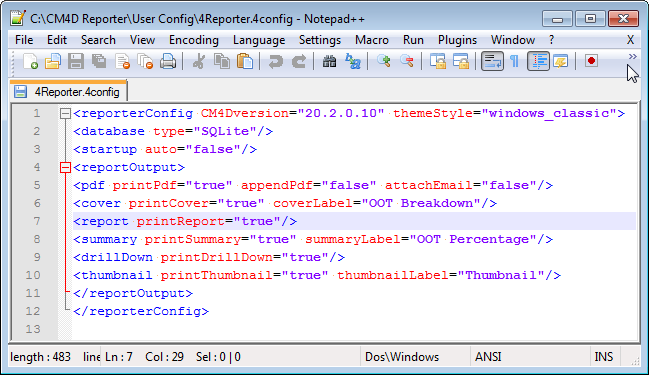Click the coverLabel attribute on line 6
Screen dimensions: 649x375
(x=312, y=203)
